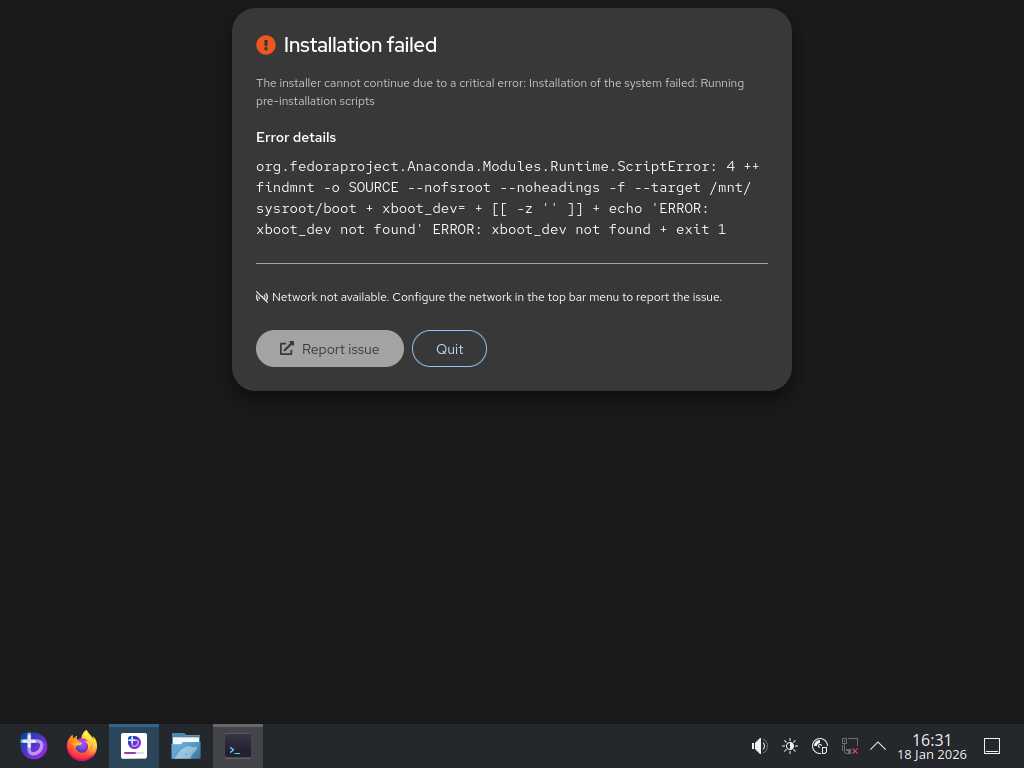Screen dimensions: 1024x768
Task: Switch to the Fedora installer taskbar entry
Action: tap(134, 746)
